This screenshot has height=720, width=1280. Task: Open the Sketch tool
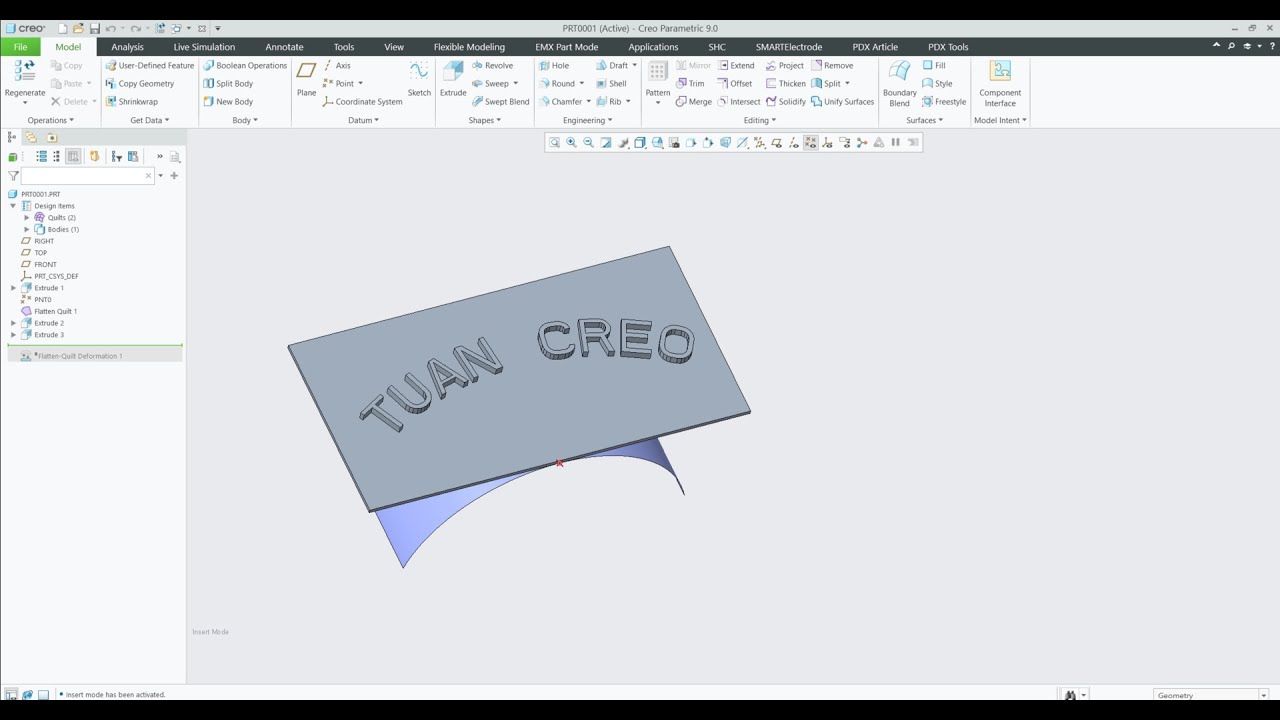coord(419,79)
